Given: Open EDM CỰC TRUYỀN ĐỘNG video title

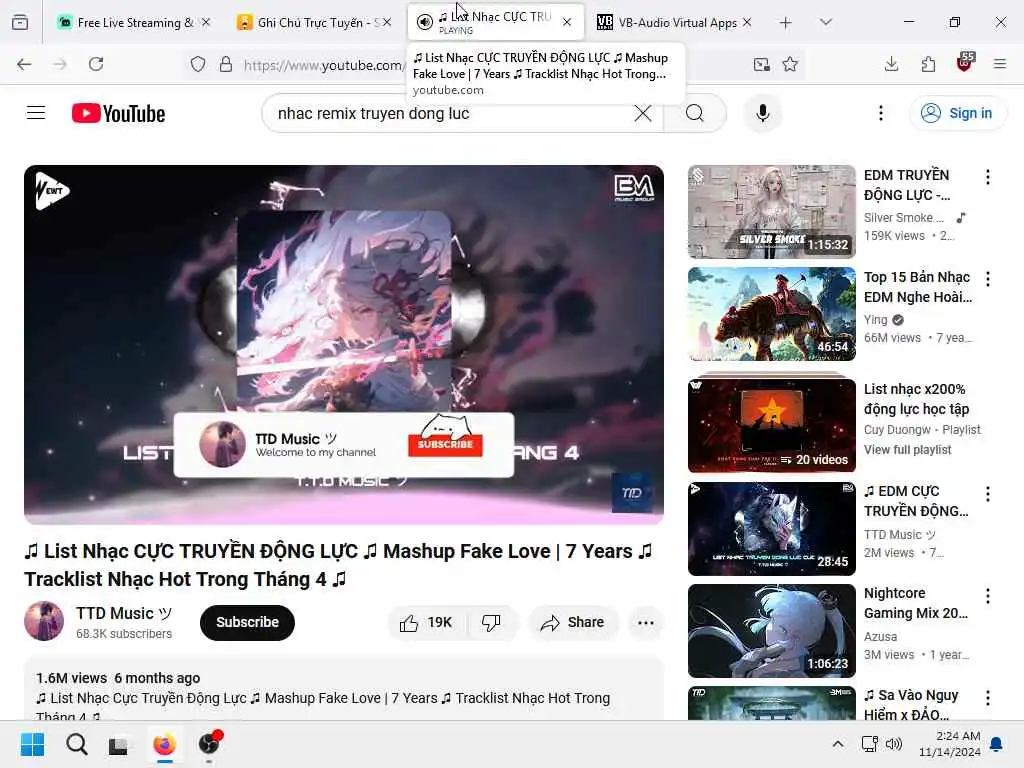Looking at the screenshot, I should pos(916,501).
